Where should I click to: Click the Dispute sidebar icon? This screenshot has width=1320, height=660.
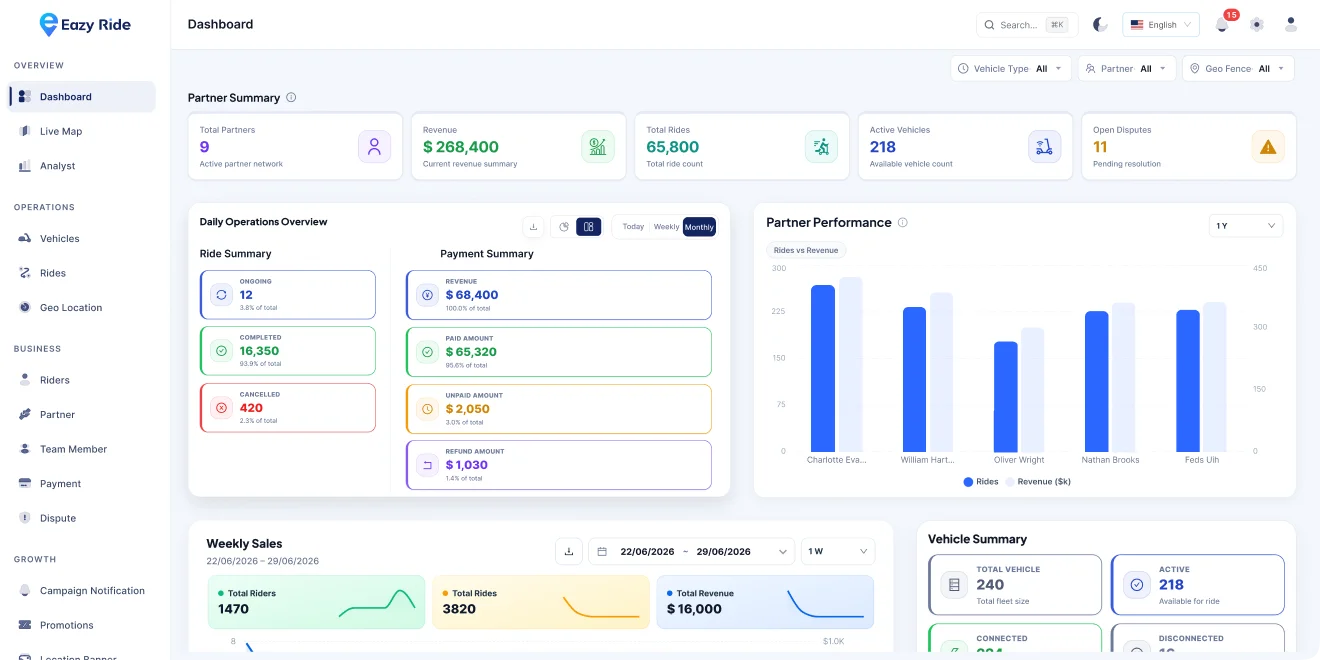click(25, 518)
